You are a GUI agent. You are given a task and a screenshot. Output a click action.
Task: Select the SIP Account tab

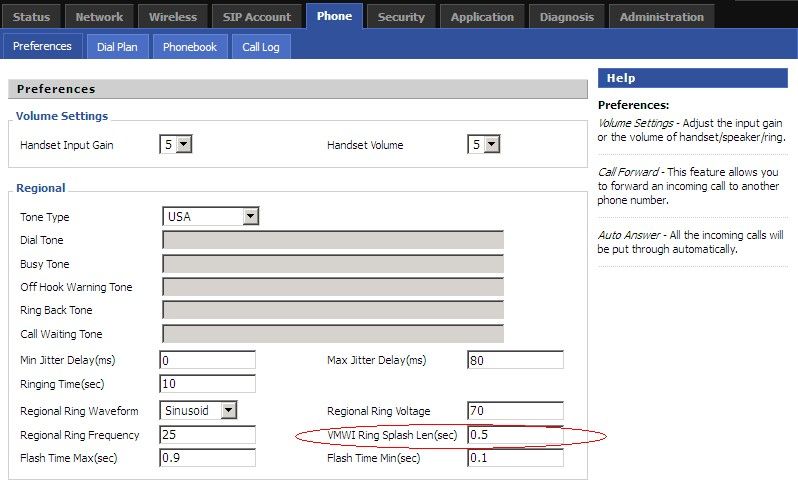pos(257,16)
